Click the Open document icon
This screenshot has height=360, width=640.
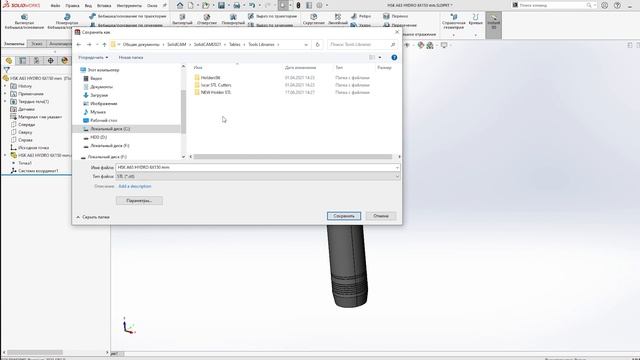(x=206, y=5)
